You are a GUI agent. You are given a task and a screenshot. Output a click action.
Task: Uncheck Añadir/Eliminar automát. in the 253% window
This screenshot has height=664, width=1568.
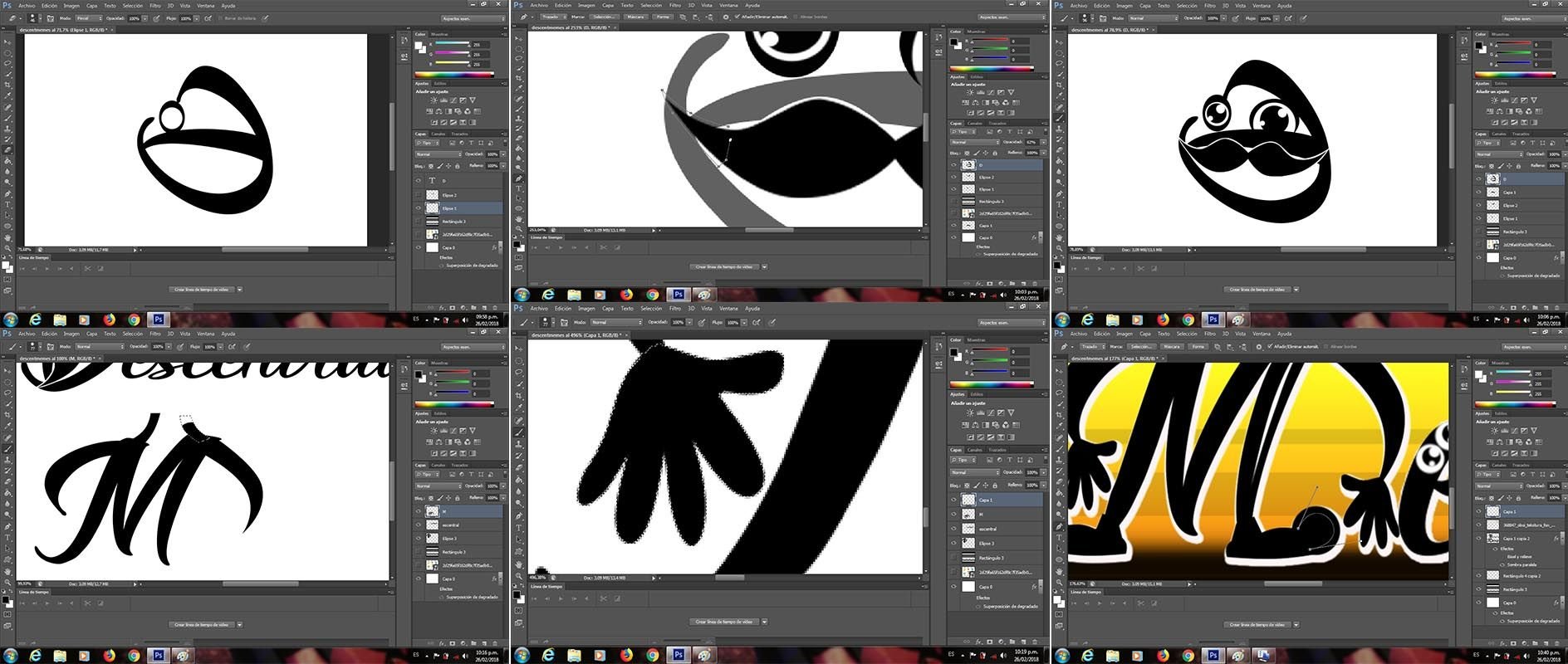pyautogui.click(x=738, y=17)
